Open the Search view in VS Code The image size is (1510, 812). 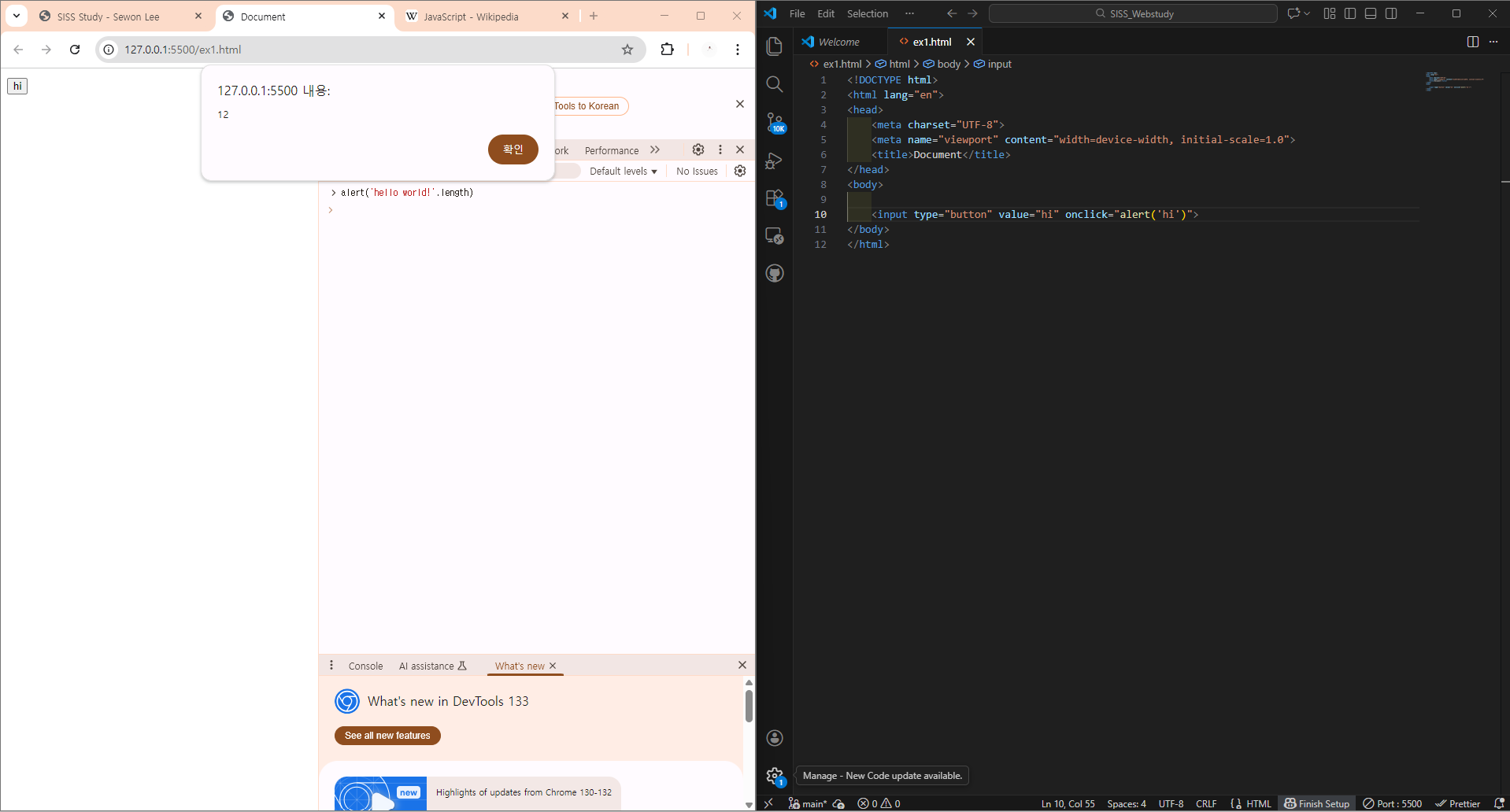(775, 84)
